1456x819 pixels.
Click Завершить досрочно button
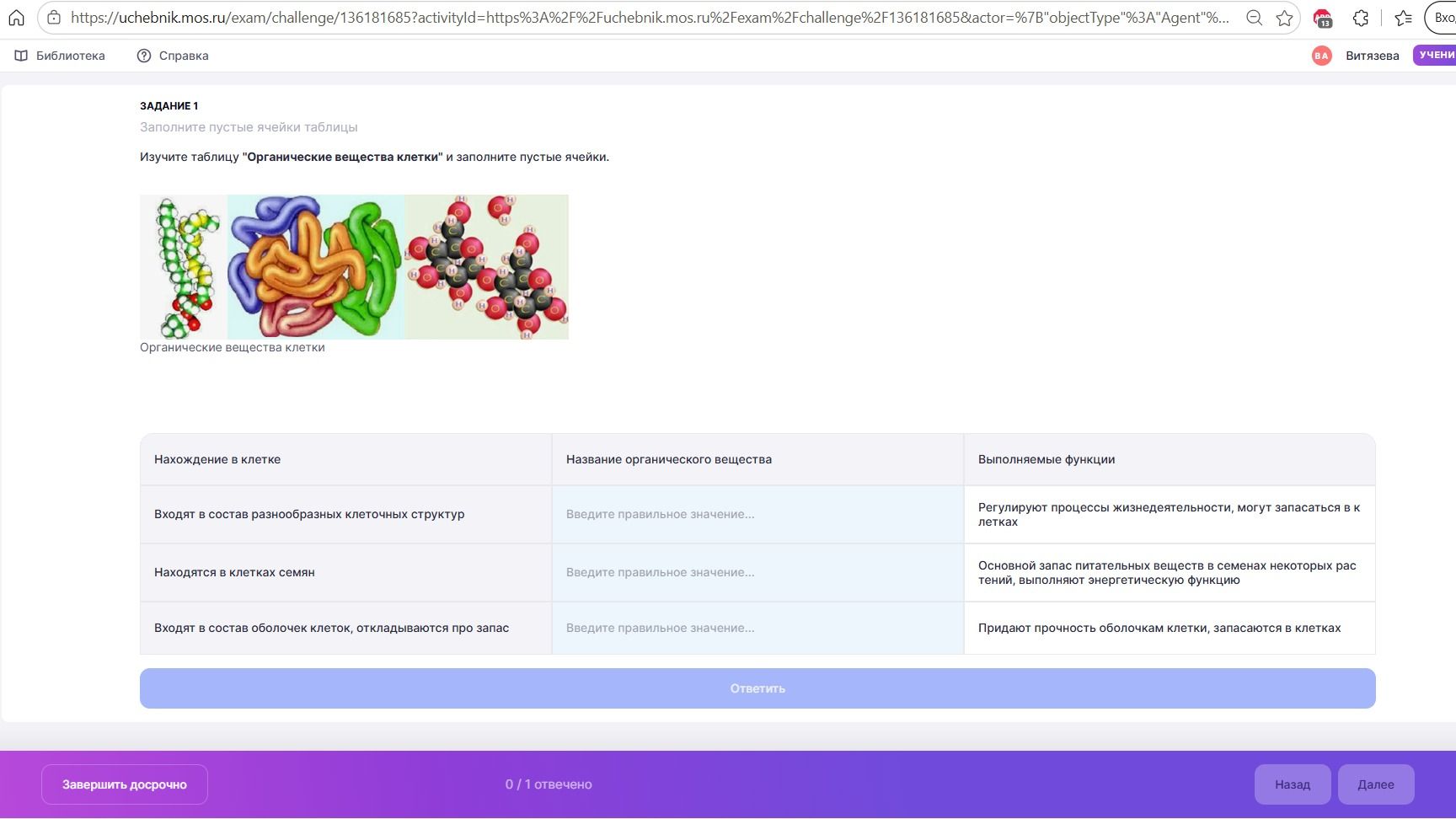[125, 784]
